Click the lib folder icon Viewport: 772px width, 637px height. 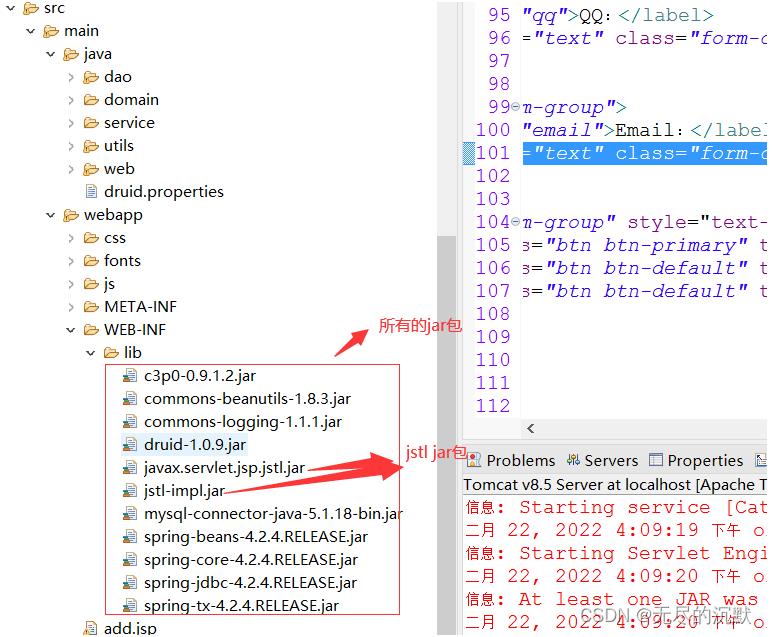tap(111, 353)
